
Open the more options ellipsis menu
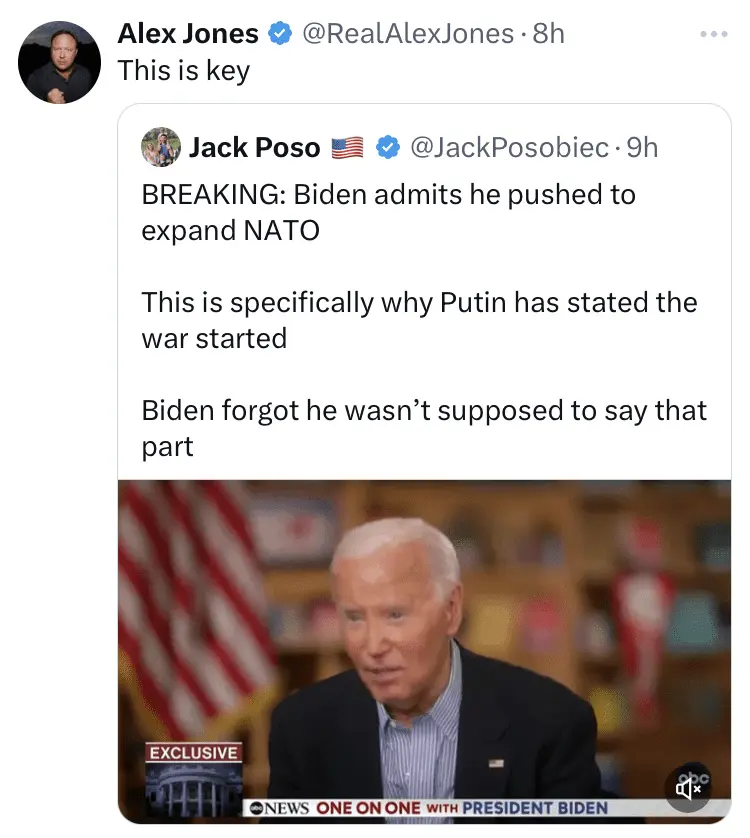click(714, 35)
